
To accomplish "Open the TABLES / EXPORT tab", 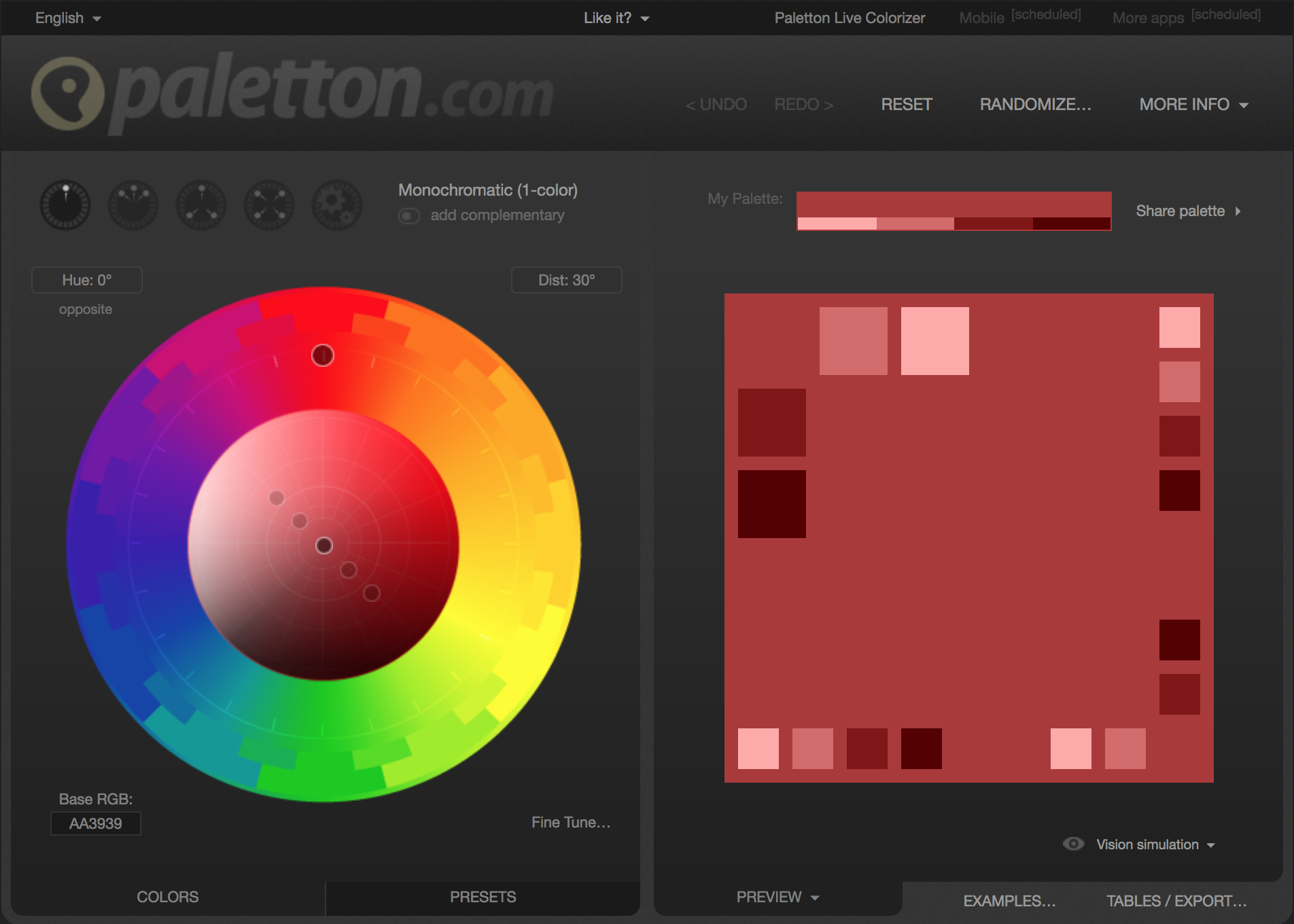I will coord(1176,901).
